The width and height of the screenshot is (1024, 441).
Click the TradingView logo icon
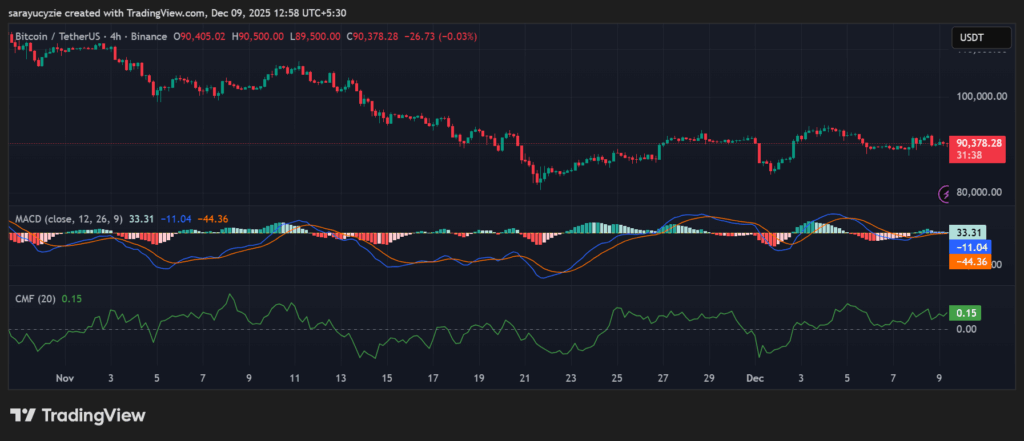pos(24,415)
